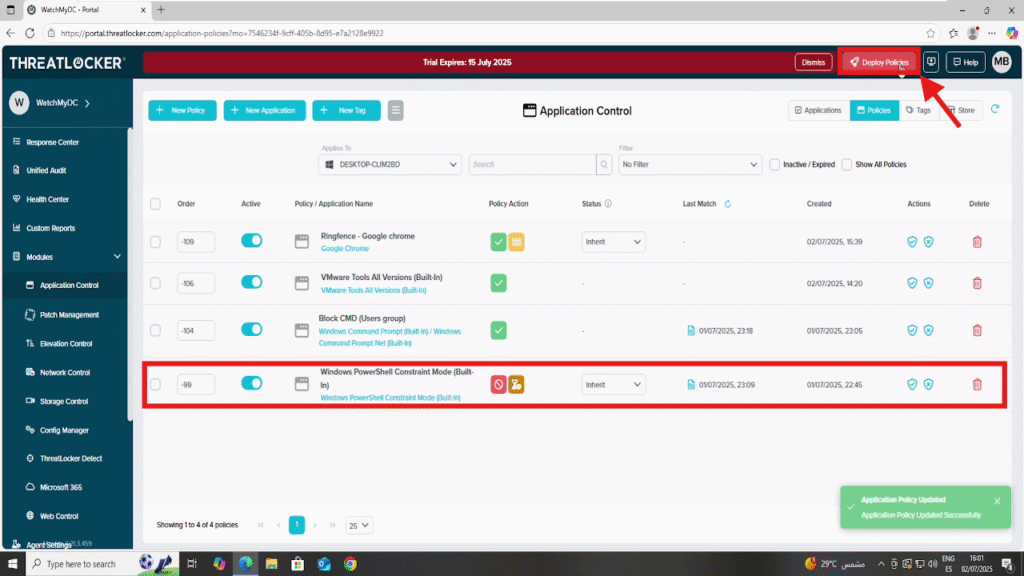The height and width of the screenshot is (576, 1024).
Task: Click the order field showing -99
Action: point(195,385)
